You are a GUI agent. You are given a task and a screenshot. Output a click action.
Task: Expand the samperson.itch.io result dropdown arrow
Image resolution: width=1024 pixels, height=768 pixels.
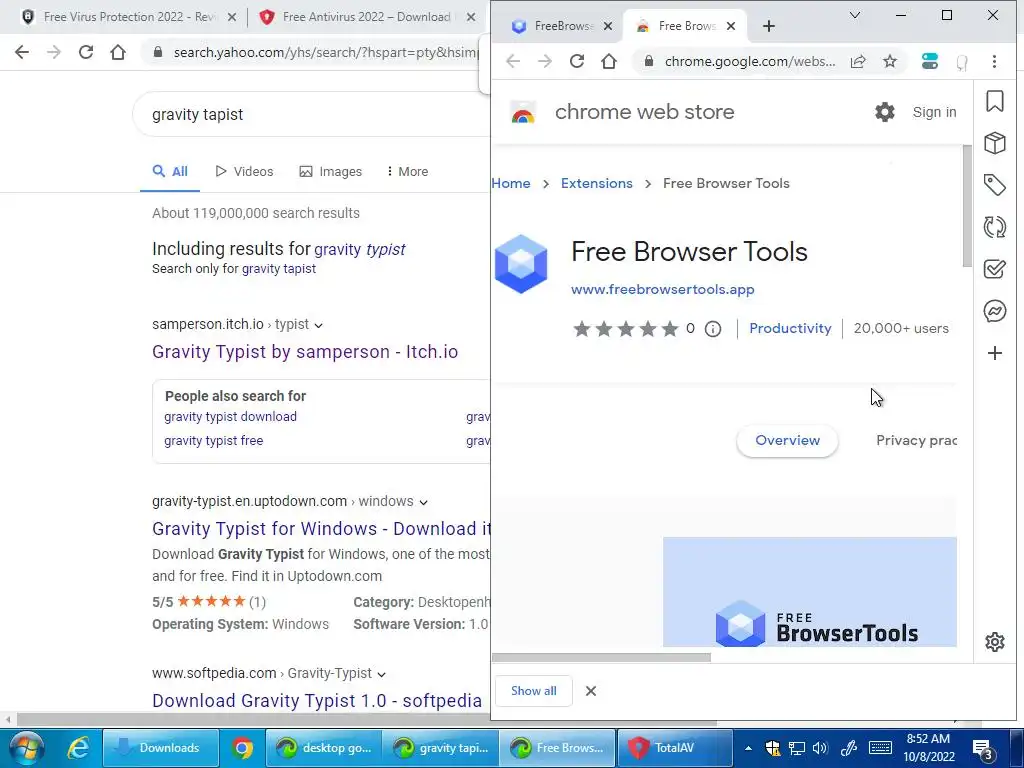[318, 325]
